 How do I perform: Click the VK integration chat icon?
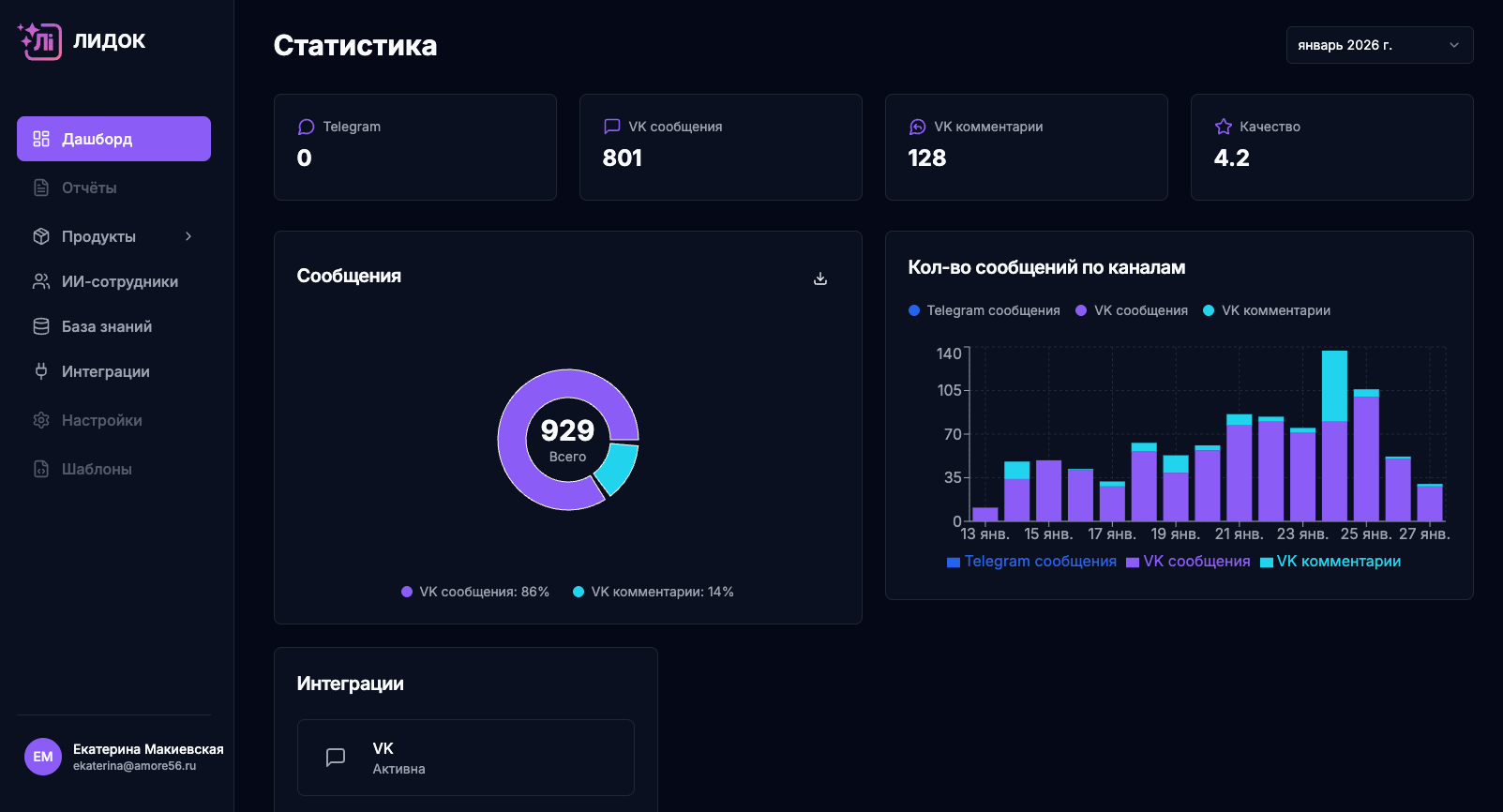tap(336, 758)
